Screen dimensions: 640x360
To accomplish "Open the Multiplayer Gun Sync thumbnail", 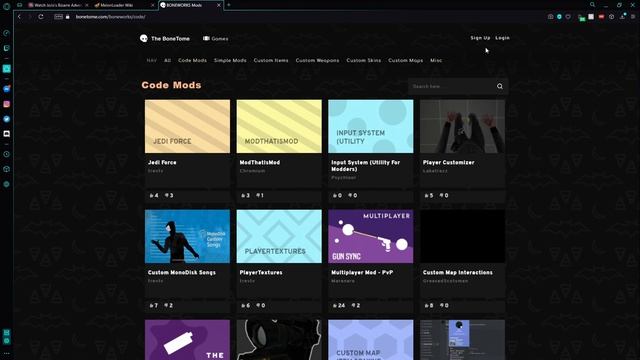I will point(371,236).
